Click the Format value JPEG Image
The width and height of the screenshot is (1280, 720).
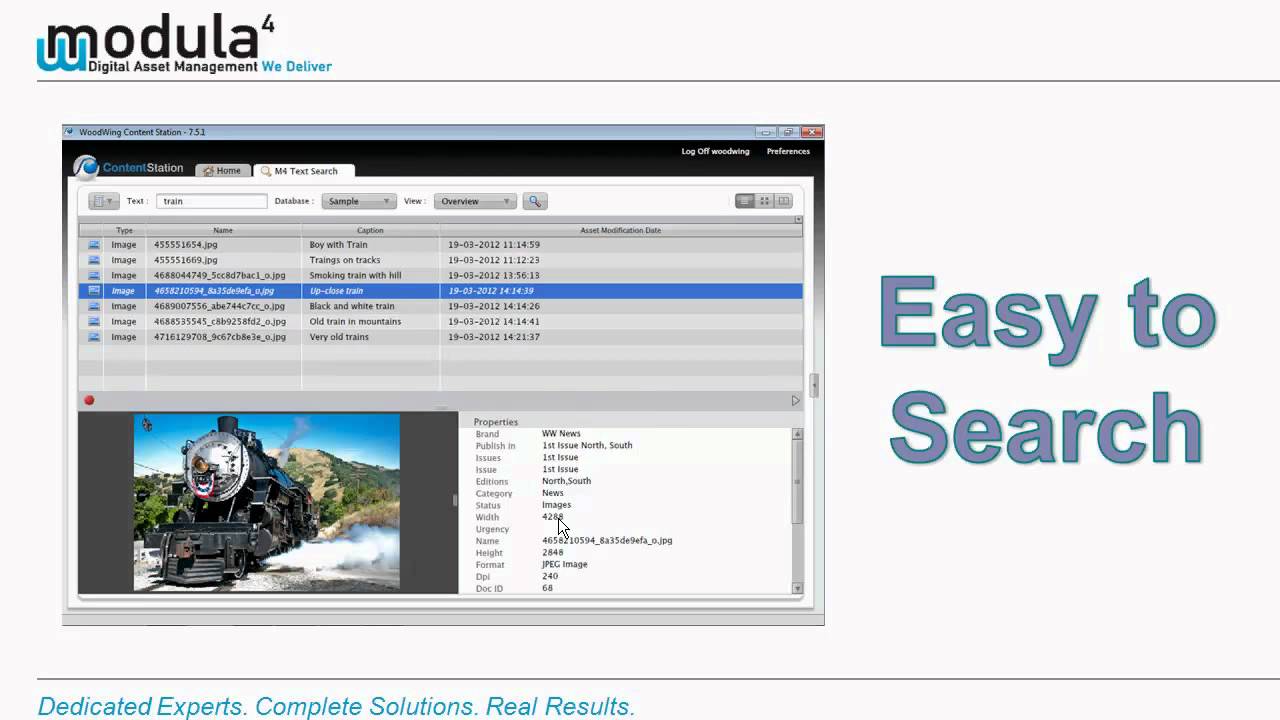[565, 564]
